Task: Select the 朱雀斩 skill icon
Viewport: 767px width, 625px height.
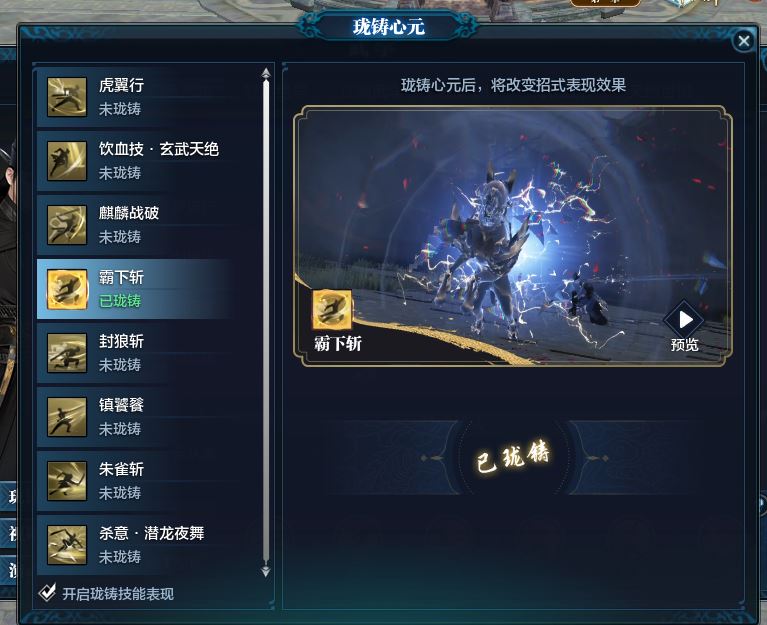Action: pyautogui.click(x=67, y=481)
